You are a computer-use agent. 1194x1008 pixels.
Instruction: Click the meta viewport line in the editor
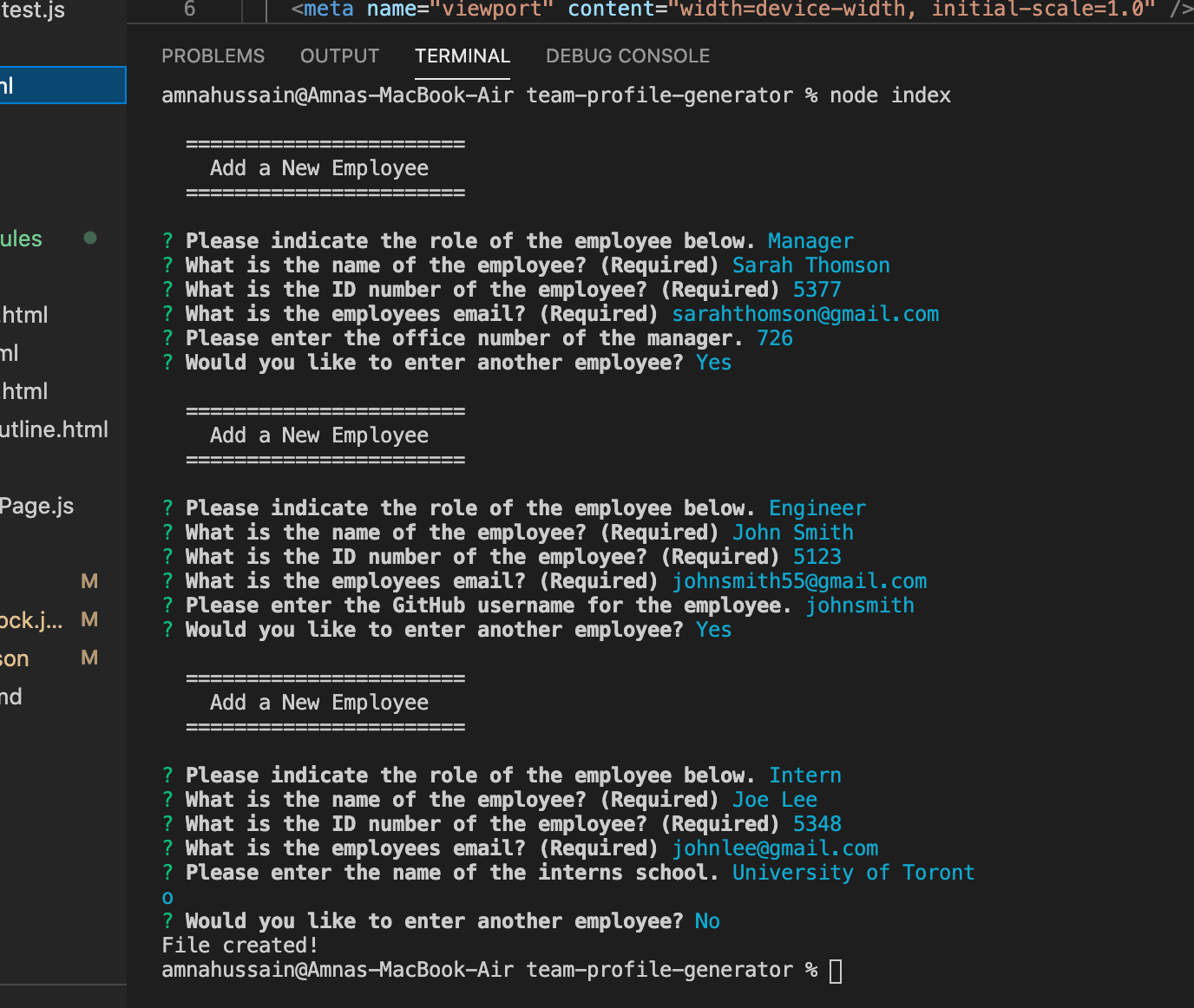(x=607, y=10)
